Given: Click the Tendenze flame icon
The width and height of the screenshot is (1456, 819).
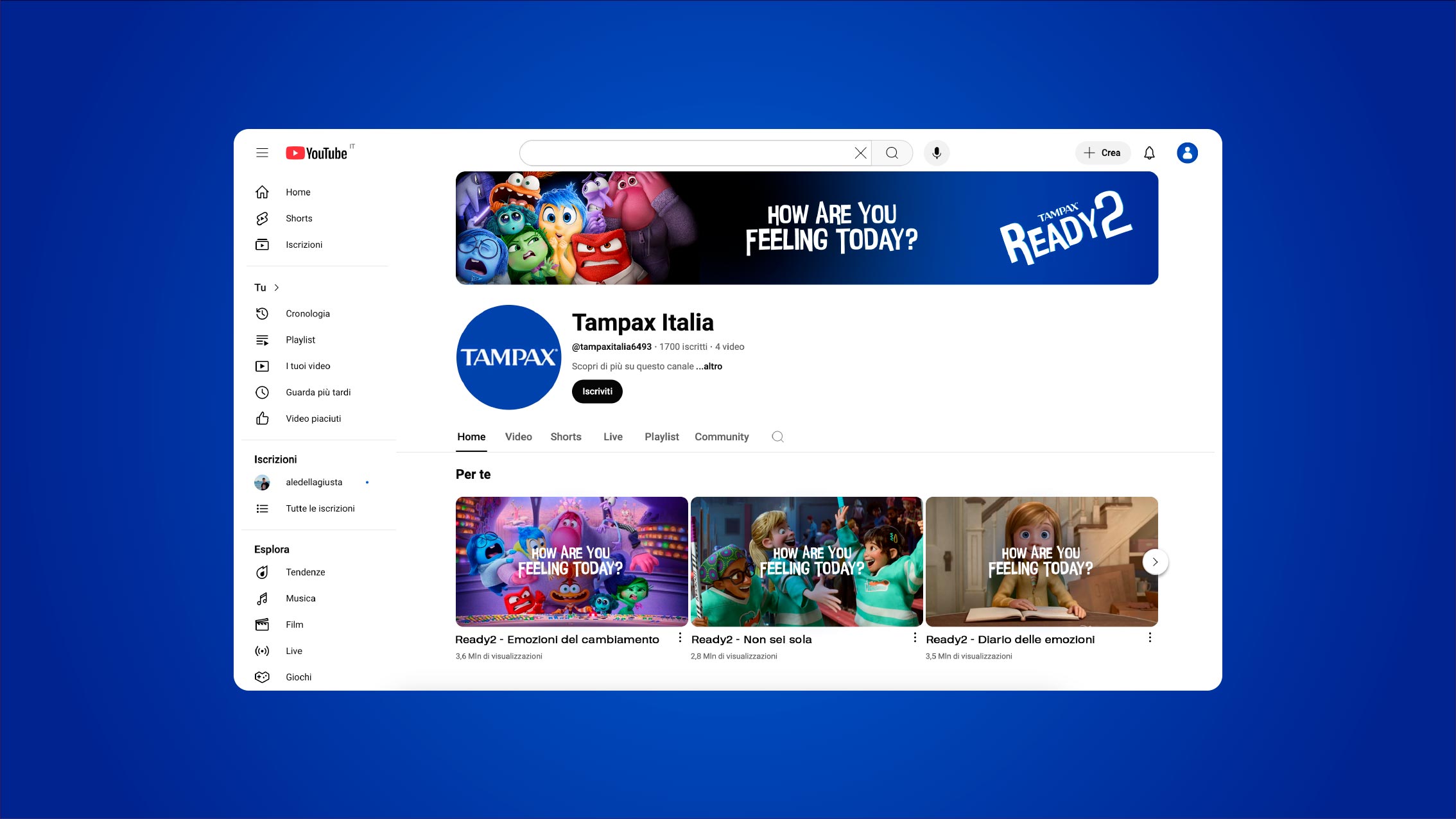Looking at the screenshot, I should pyautogui.click(x=262, y=572).
